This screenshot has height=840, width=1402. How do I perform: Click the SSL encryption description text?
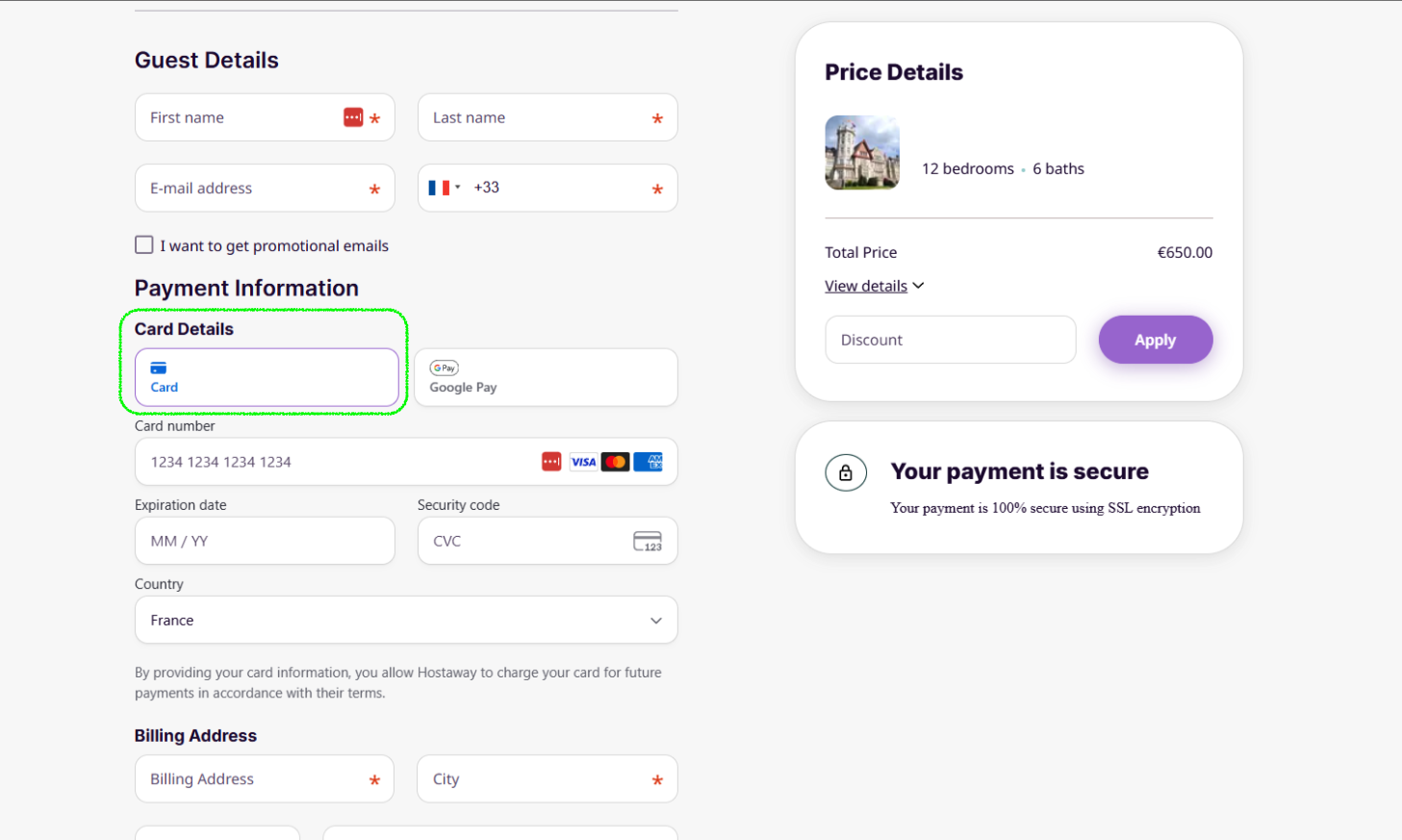click(x=1046, y=508)
